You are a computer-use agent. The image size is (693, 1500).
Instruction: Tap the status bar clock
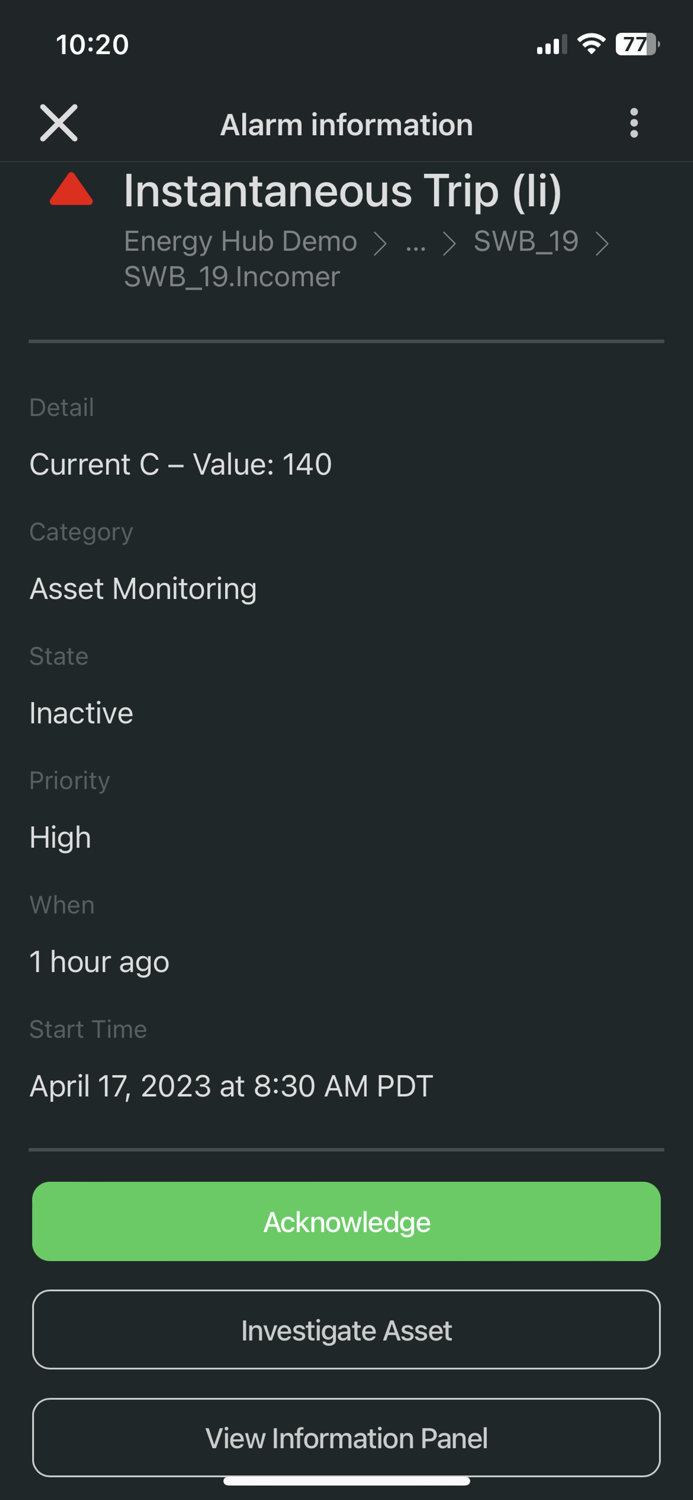click(92, 44)
